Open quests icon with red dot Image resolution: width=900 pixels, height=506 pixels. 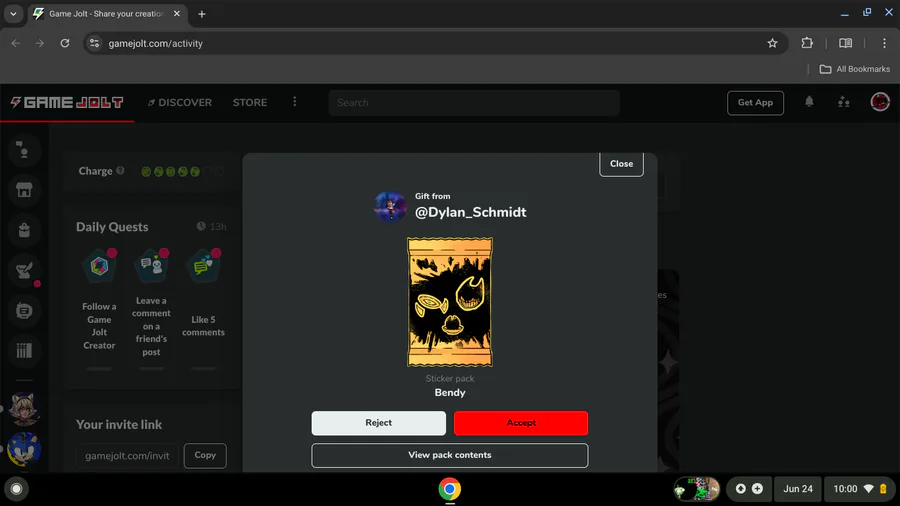coord(24,270)
